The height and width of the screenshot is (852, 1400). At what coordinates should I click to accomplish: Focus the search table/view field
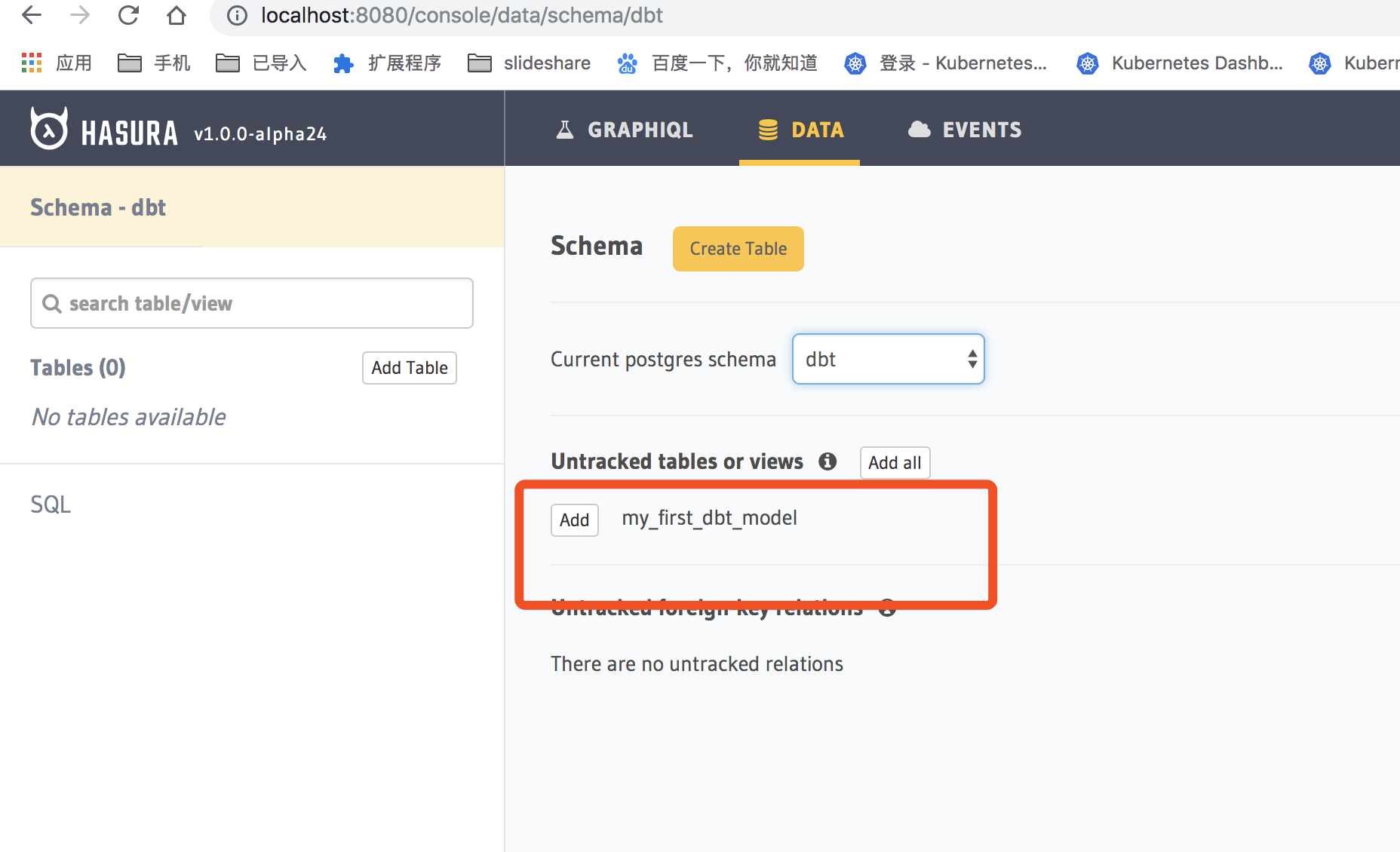click(x=252, y=303)
